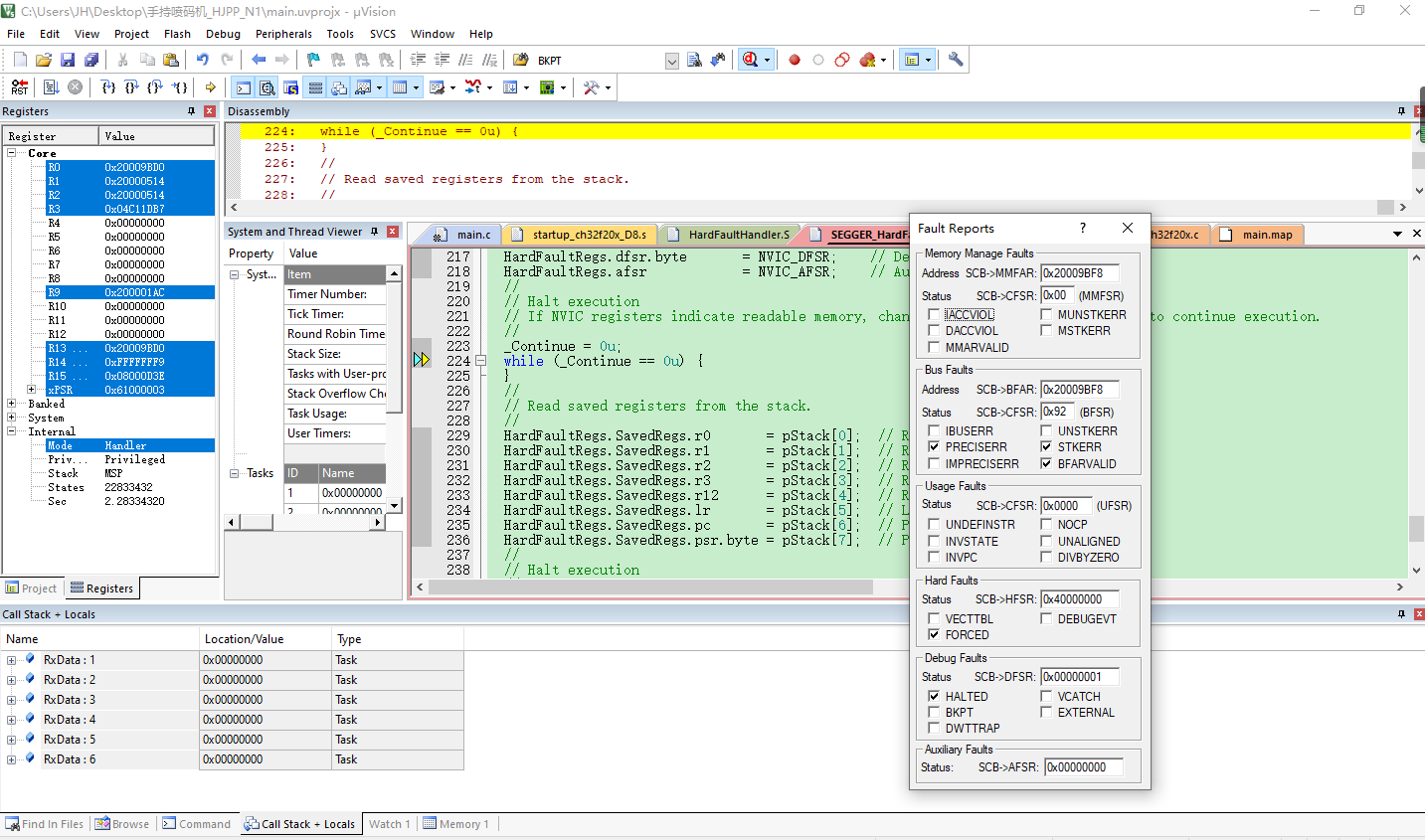
Task: Toggle the BFARVALID checkbox
Action: click(1046, 464)
